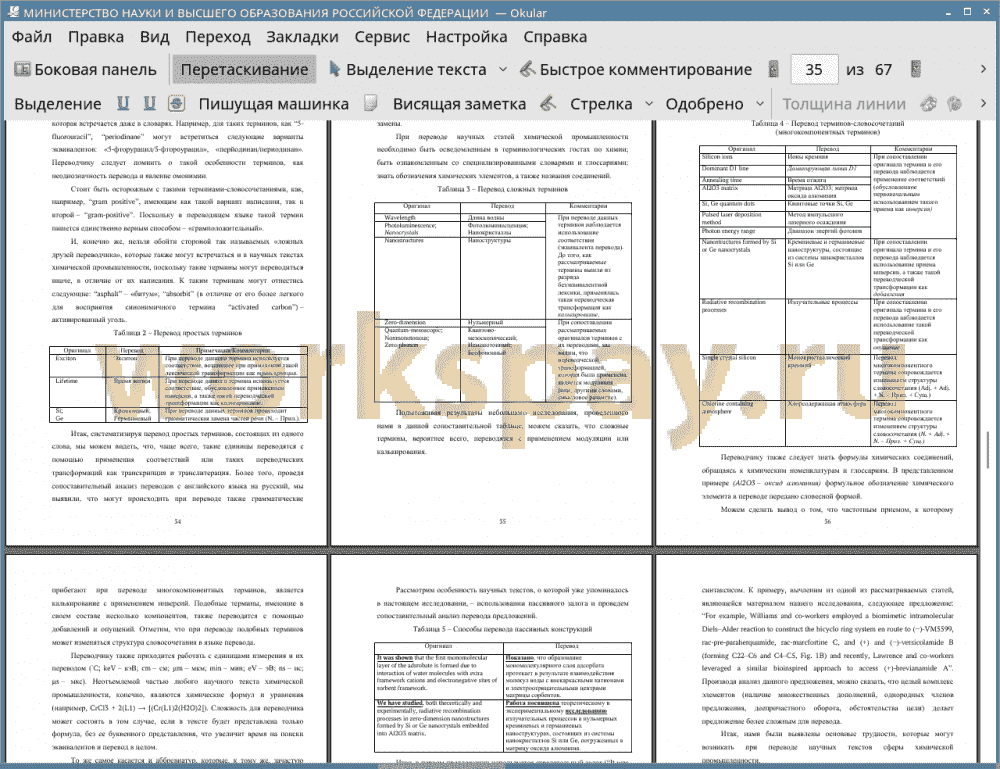
Task: Click the color palette icon after Толщина линии
Action: pos(928,104)
